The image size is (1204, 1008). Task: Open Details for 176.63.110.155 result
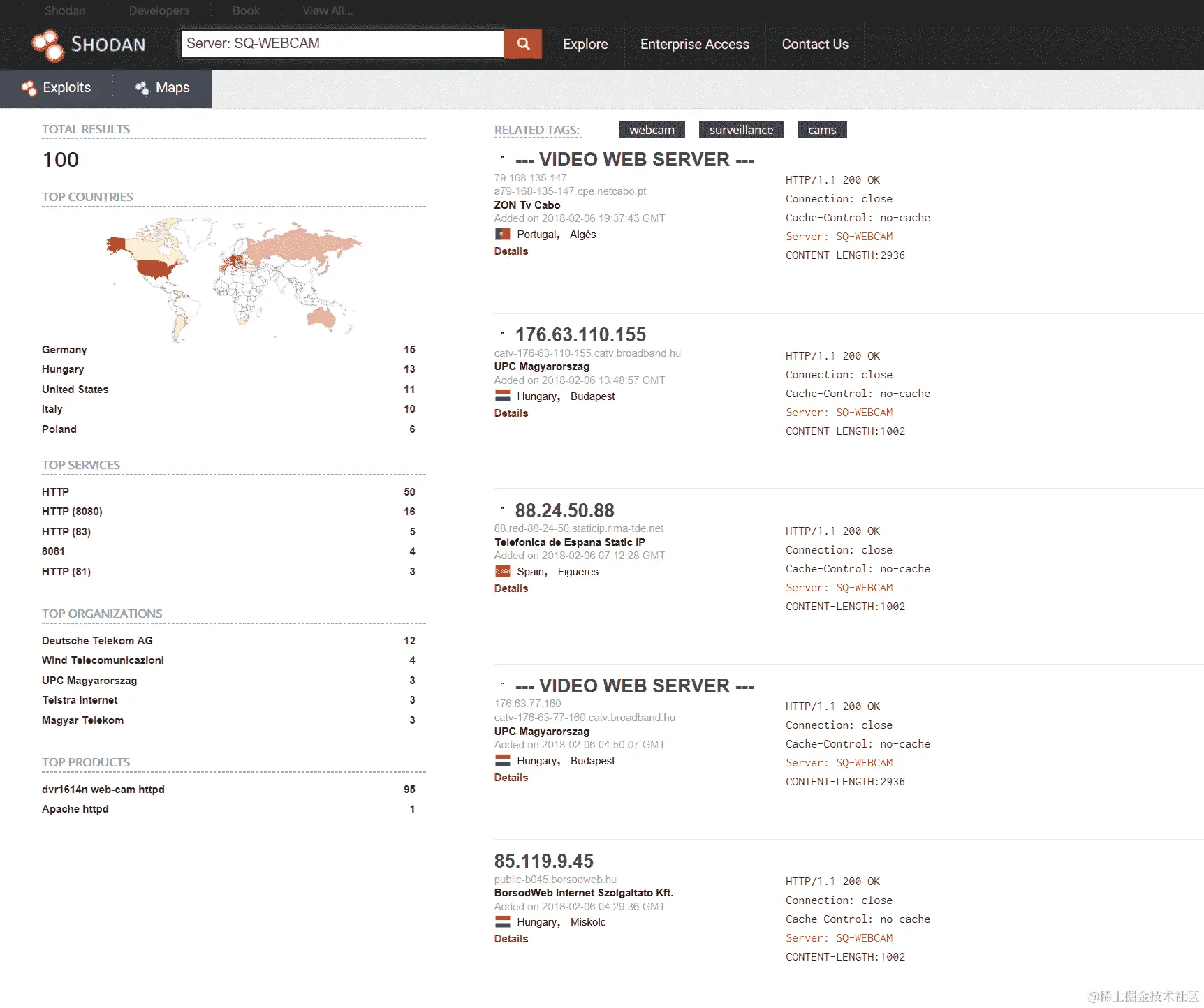pyautogui.click(x=511, y=413)
